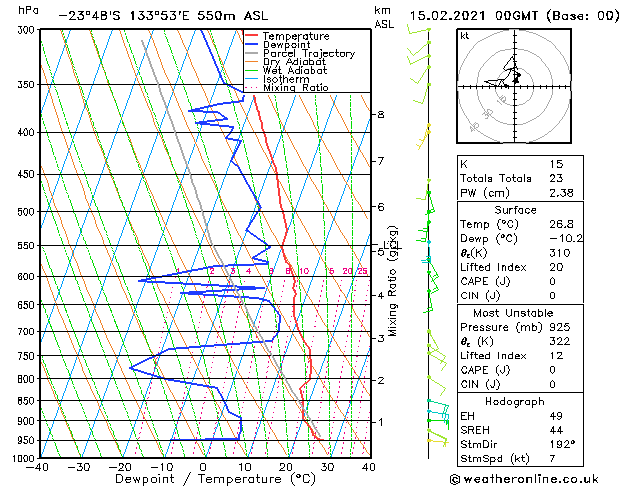
Task: Click the Most Unstable Lifted Index value '12'
Action: coord(556,356)
